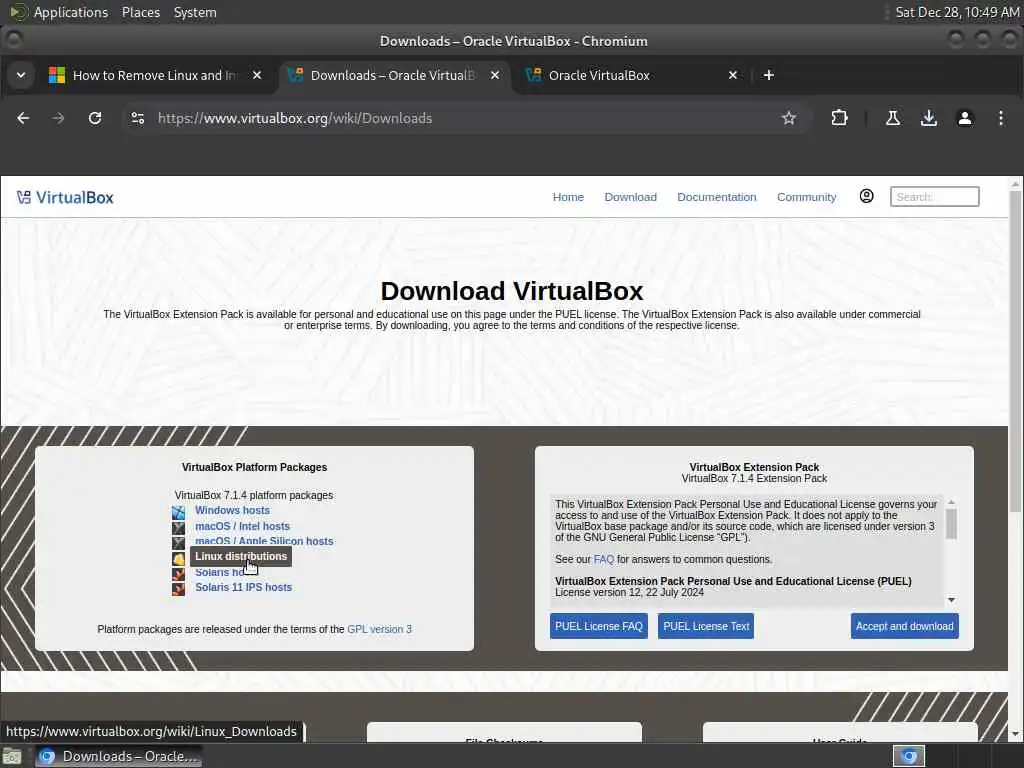Click the Linux distributions penguin icon

point(178,558)
